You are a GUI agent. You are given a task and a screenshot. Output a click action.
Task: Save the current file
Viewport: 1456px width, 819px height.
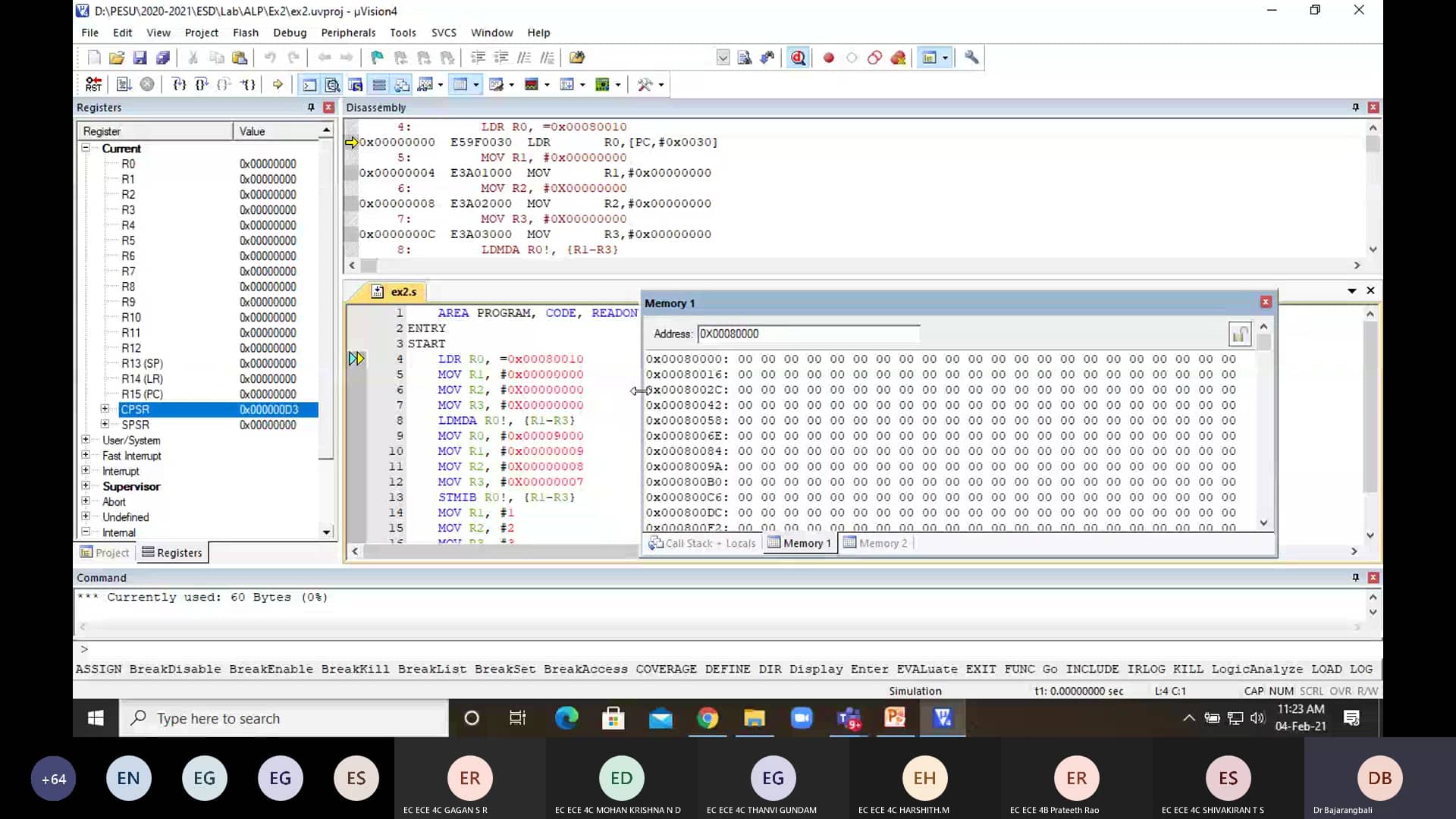(x=140, y=58)
